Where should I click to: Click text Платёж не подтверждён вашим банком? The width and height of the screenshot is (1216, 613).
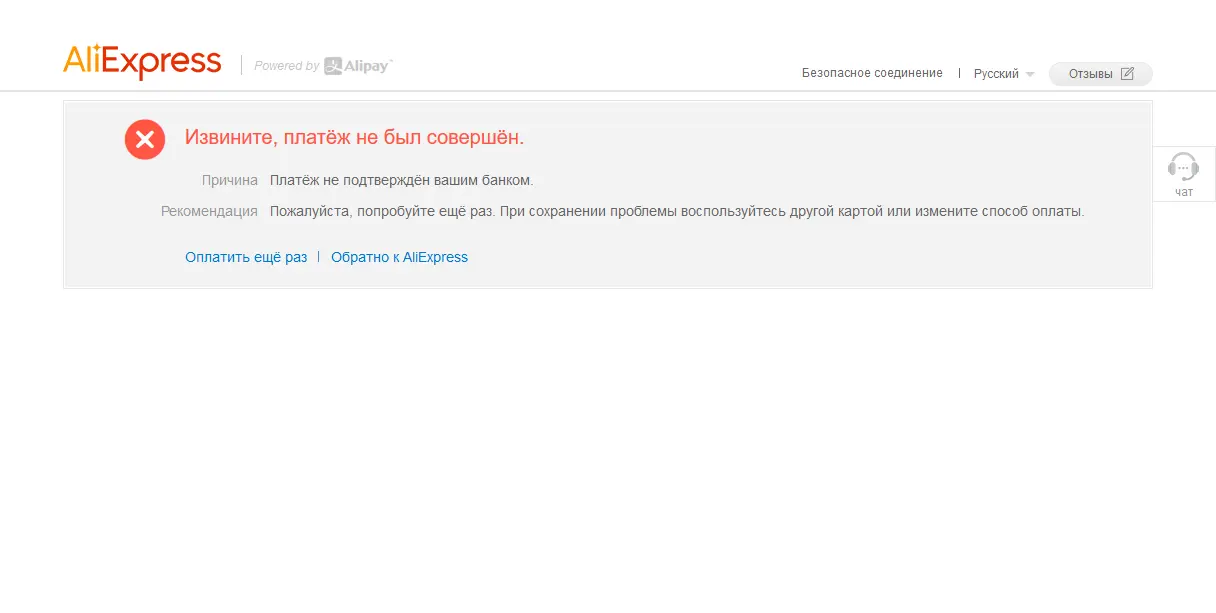coord(401,181)
